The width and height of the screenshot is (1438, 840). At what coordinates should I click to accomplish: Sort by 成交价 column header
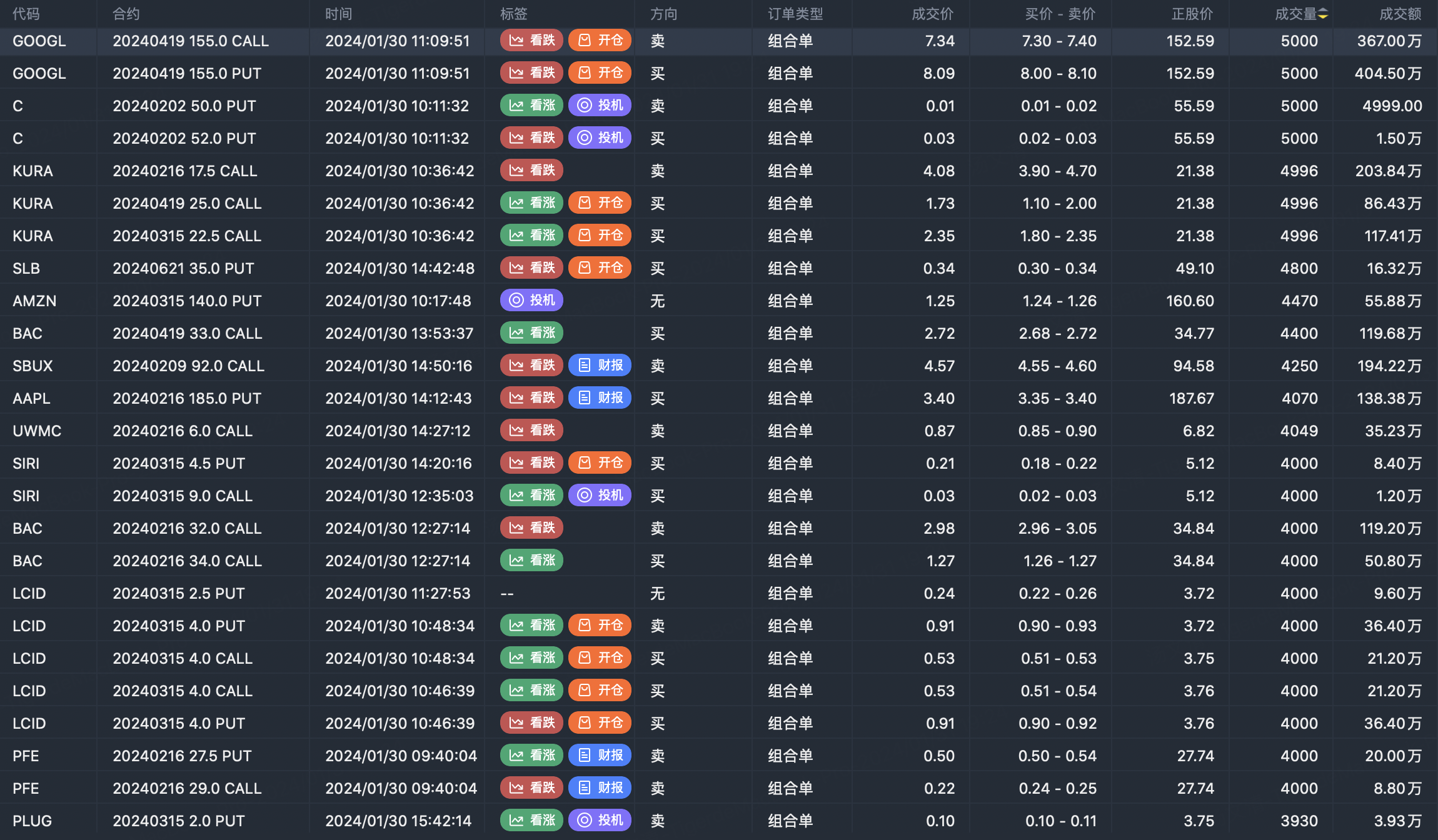pyautogui.click(x=932, y=14)
